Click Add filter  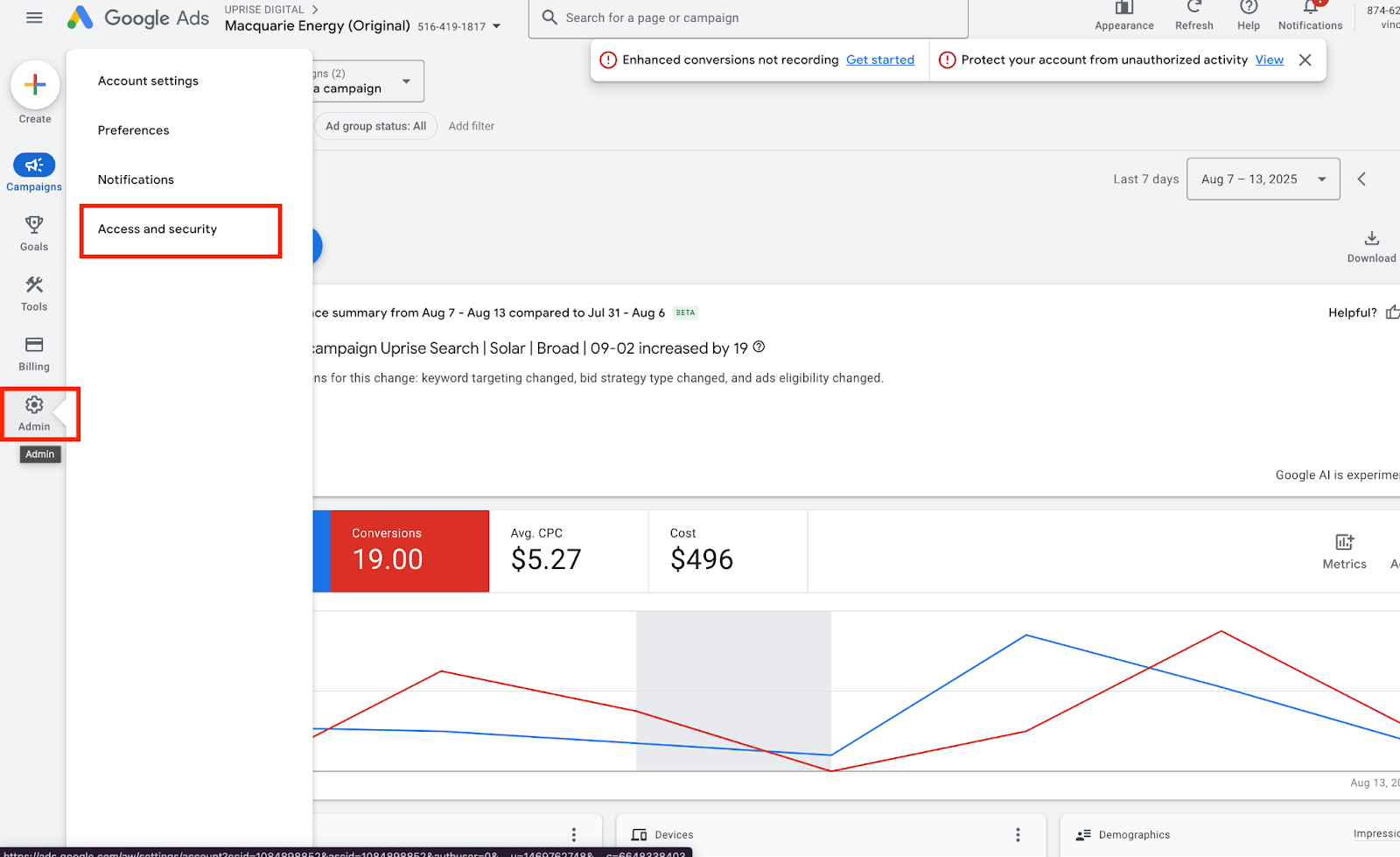472,126
